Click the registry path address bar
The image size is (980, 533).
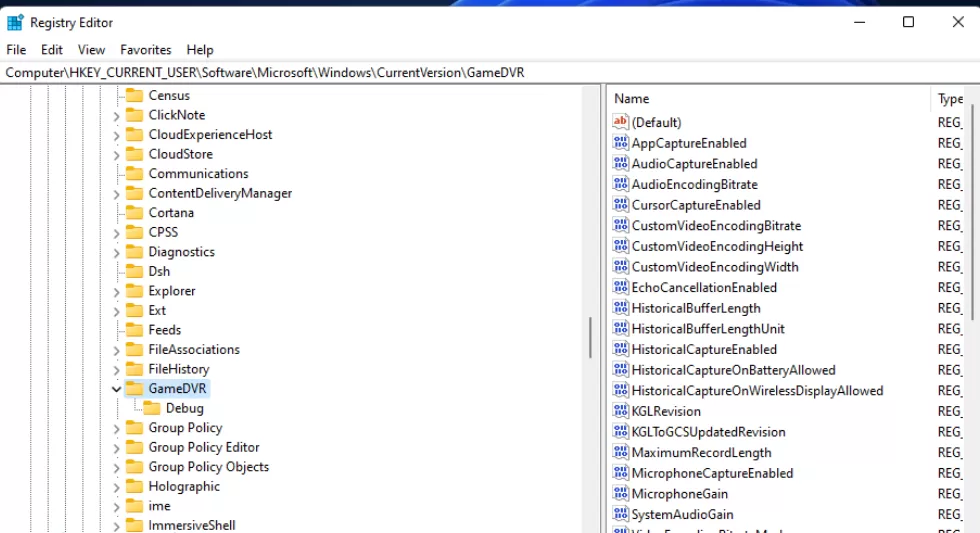click(x=490, y=72)
